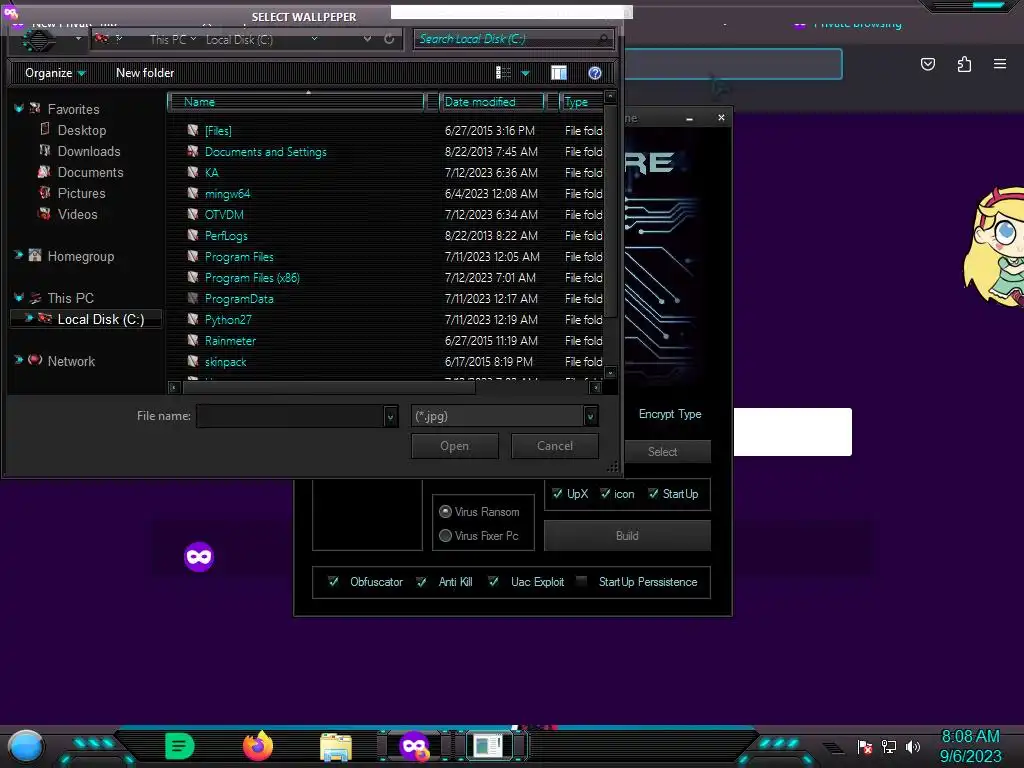Toggle the UpX checkbox
The height and width of the screenshot is (768, 1024).
pyautogui.click(x=557, y=494)
